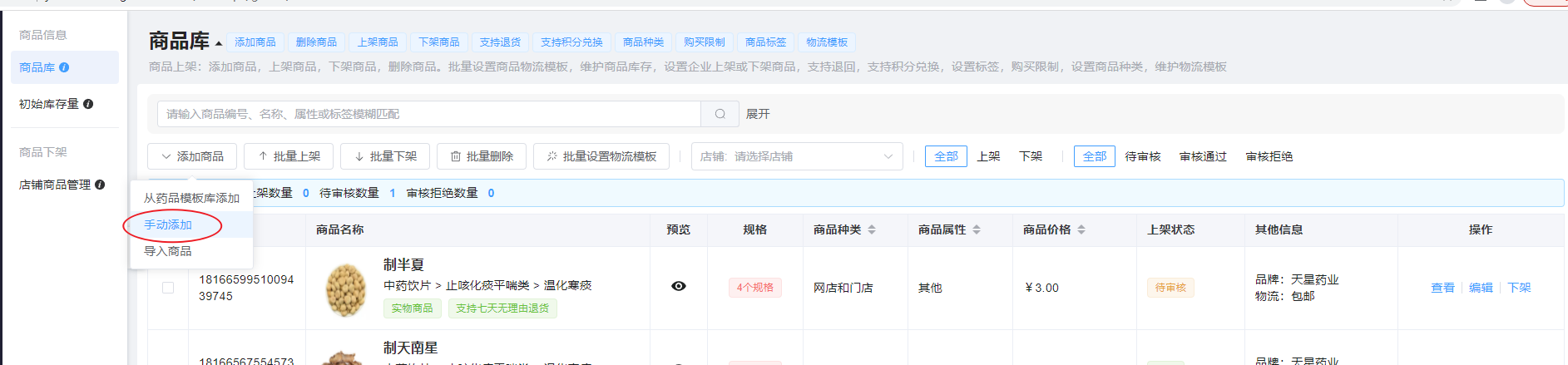The width and height of the screenshot is (1568, 365).
Task: Click the product name 制天南星
Action: [x=411, y=348]
